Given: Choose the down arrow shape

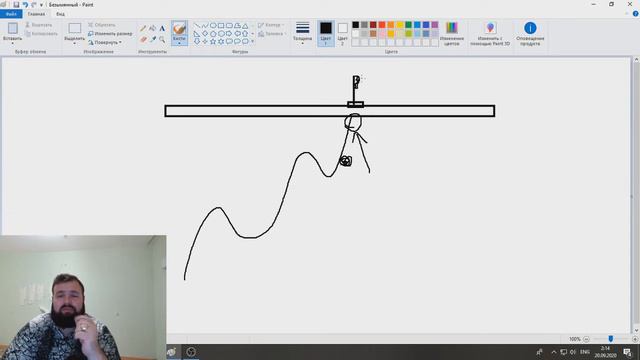Looking at the screenshot, I should [x=197, y=41].
